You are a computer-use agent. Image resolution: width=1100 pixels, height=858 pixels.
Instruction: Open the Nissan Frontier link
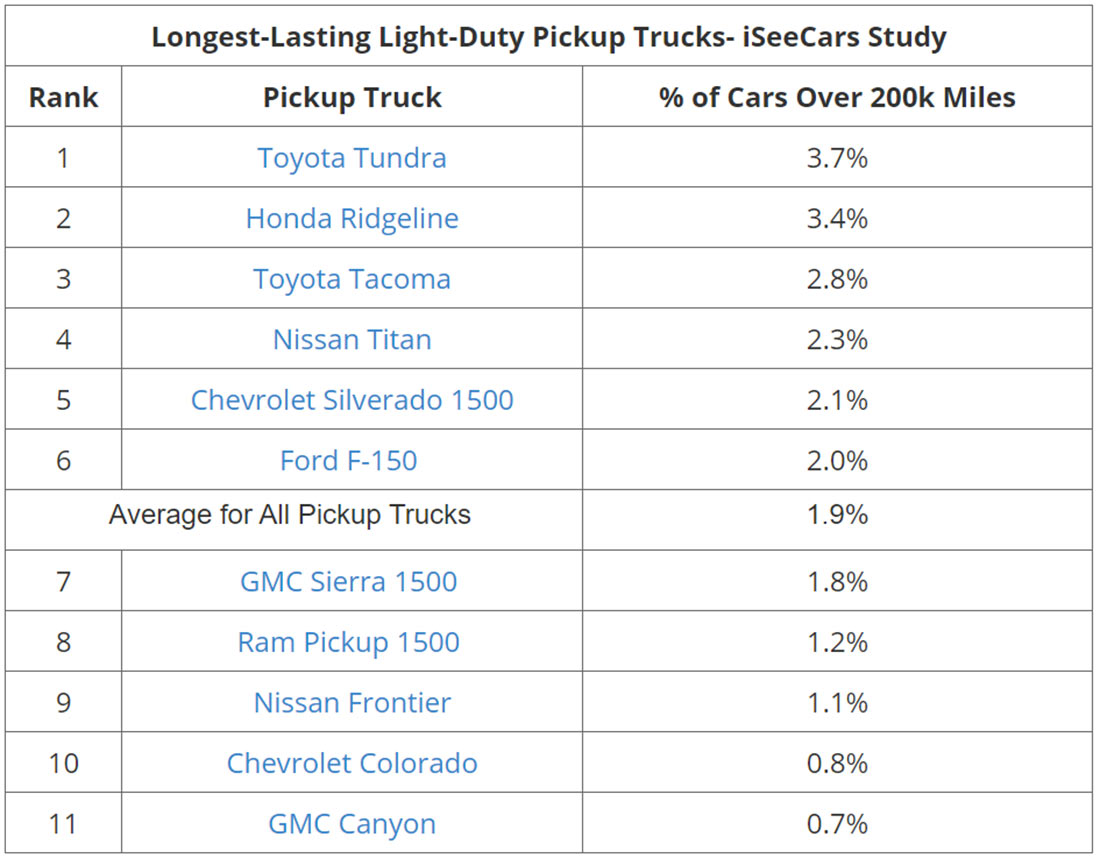[352, 703]
